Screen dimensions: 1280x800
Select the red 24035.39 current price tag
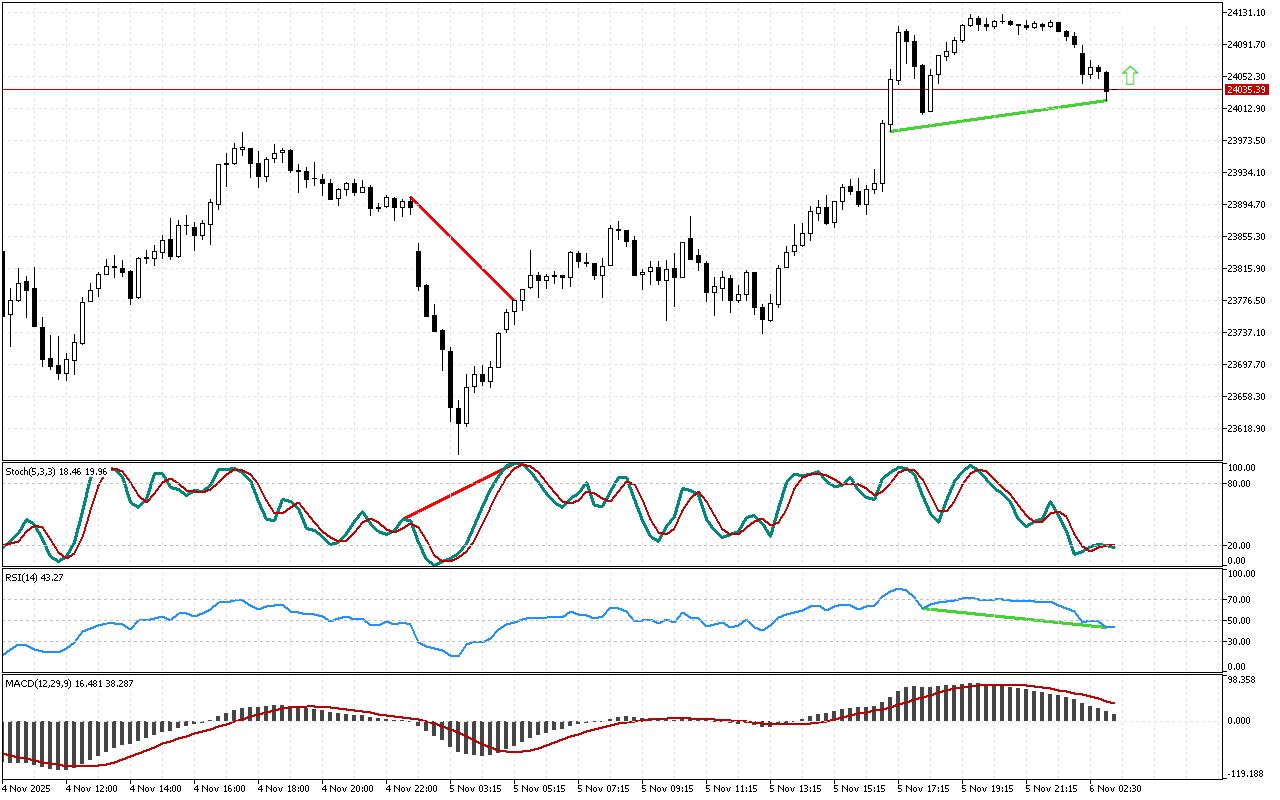pyautogui.click(x=1245, y=90)
